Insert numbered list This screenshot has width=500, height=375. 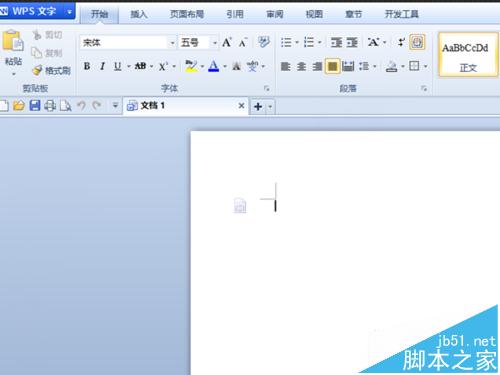tap(309, 42)
